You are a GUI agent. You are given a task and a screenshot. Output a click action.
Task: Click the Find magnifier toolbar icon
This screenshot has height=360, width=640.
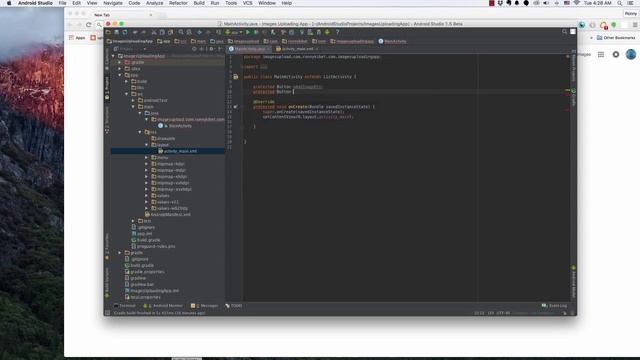181,32
